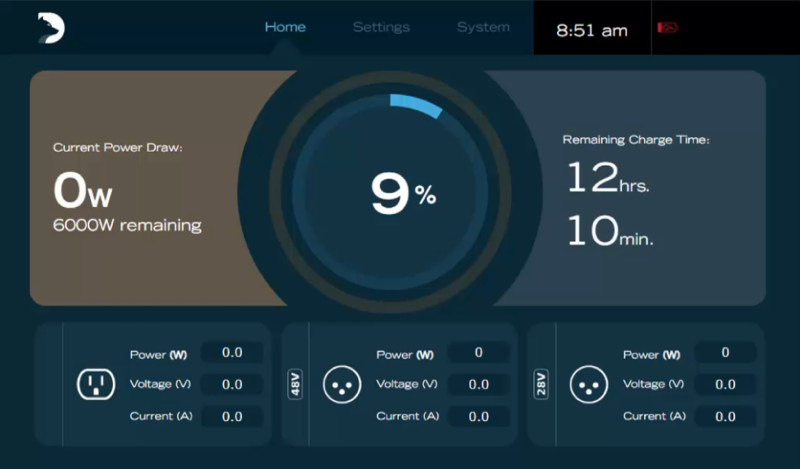Select the AC outlet Power (W) field
Screen dimensions: 800x469
(x=232, y=352)
